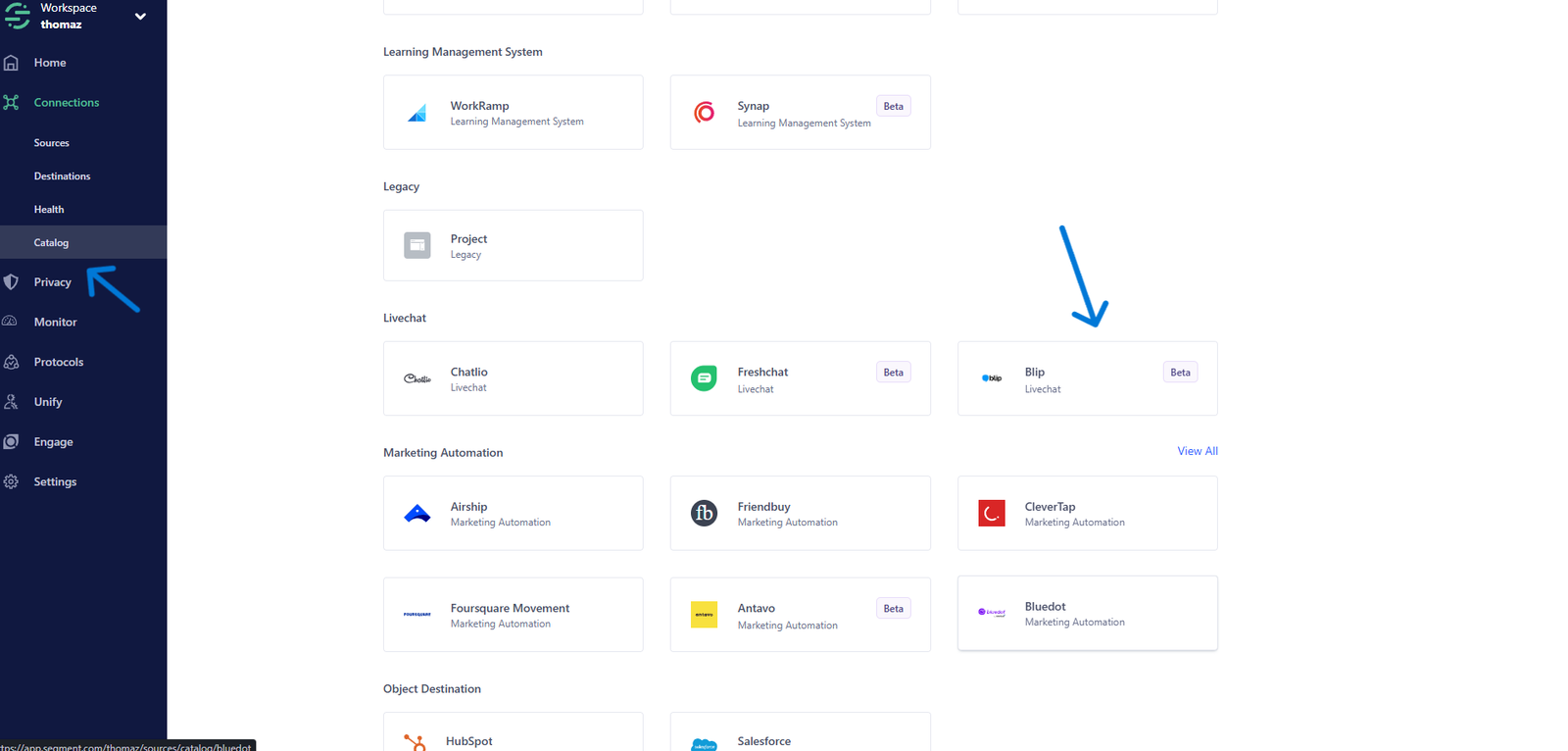Click the Beta badge on Blip

click(1181, 373)
